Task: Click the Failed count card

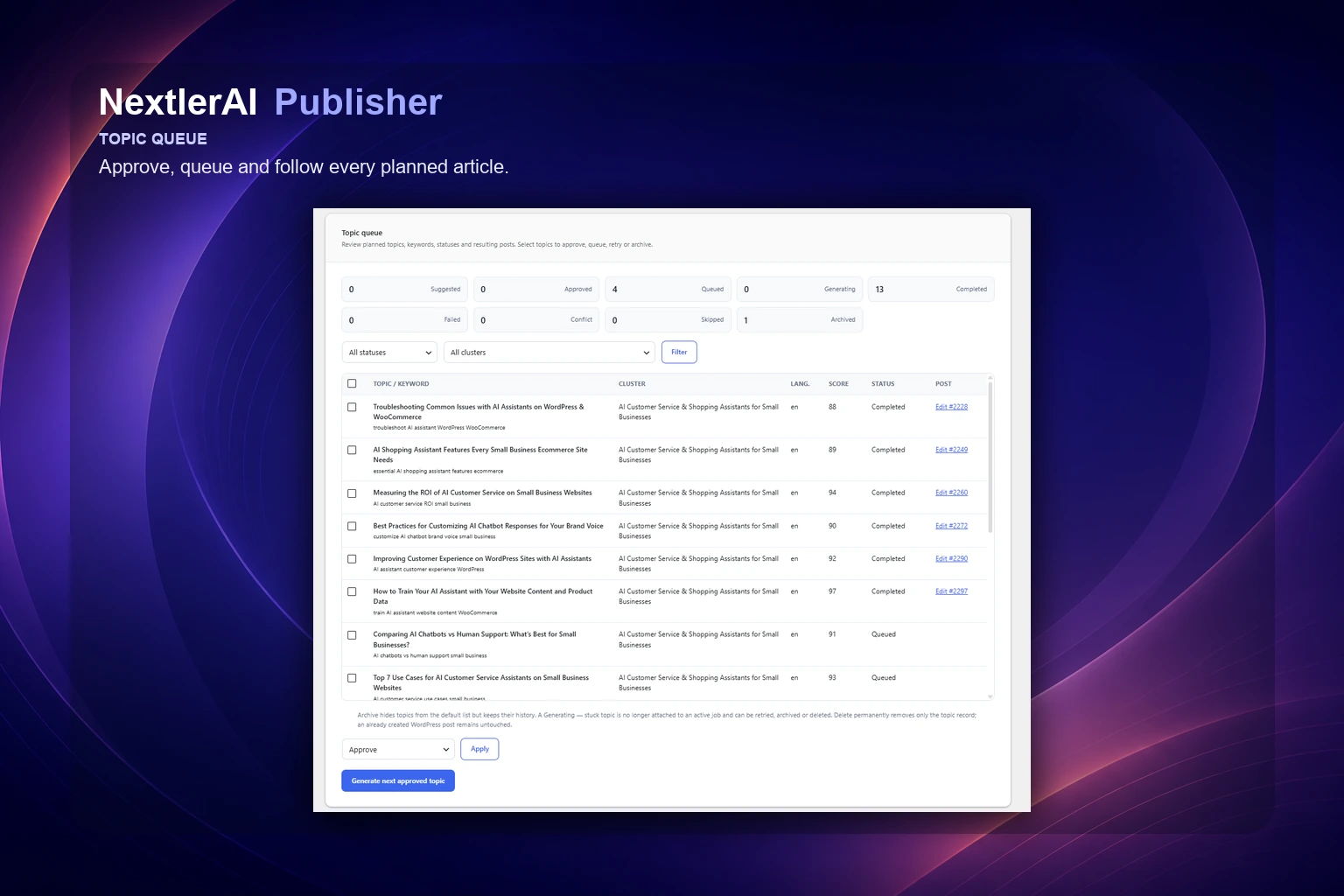Action: [404, 320]
